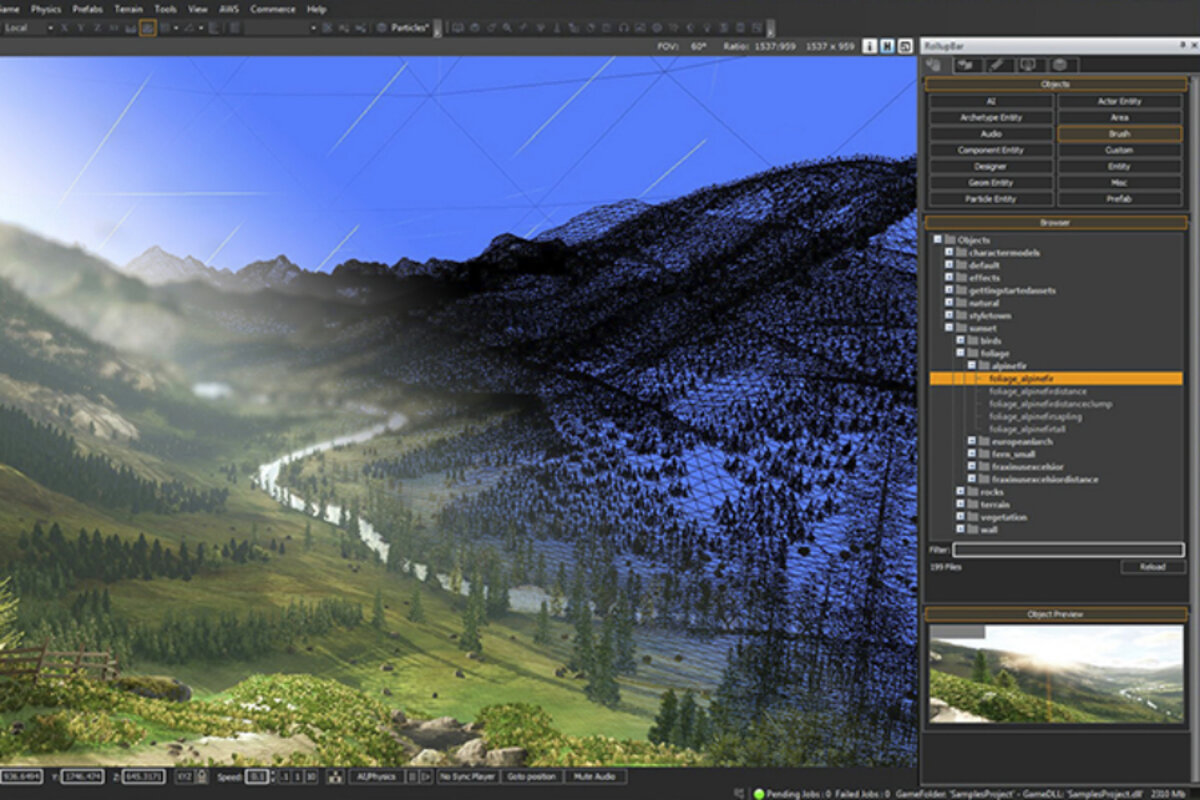Open the Terrain tab in RollupBar
The height and width of the screenshot is (800, 1200).
click(966, 65)
